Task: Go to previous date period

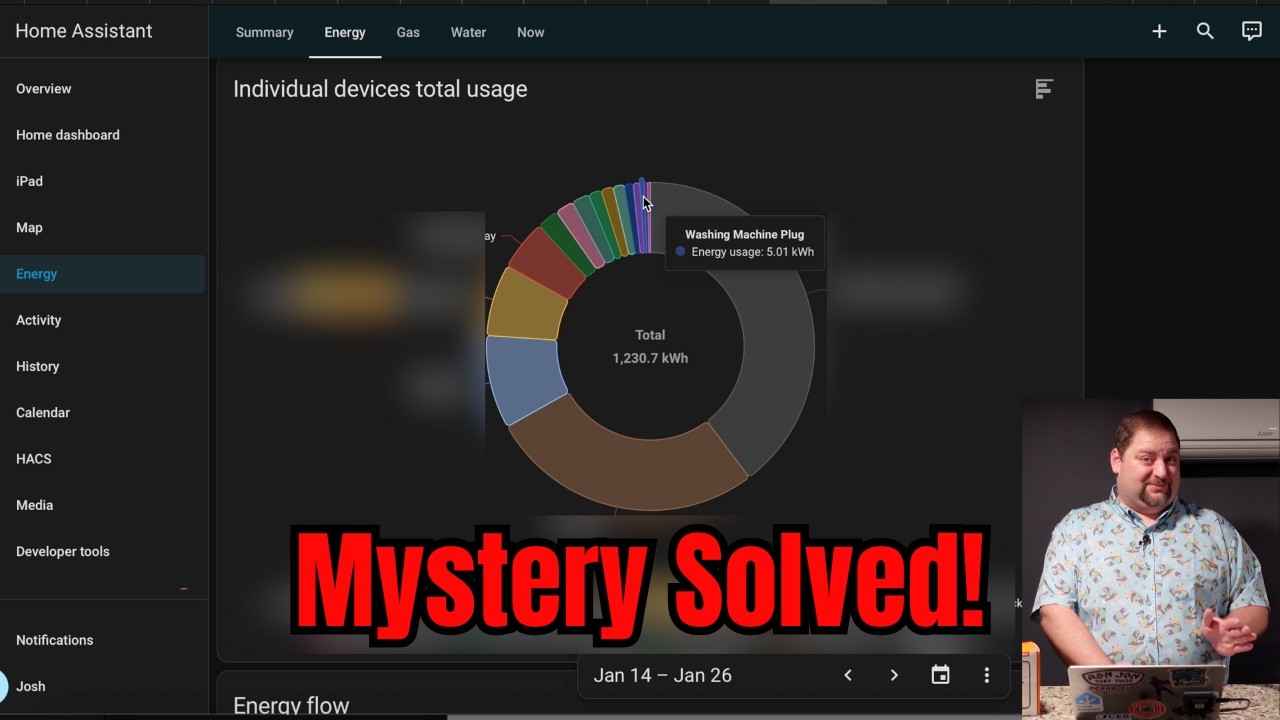Action: tap(848, 675)
